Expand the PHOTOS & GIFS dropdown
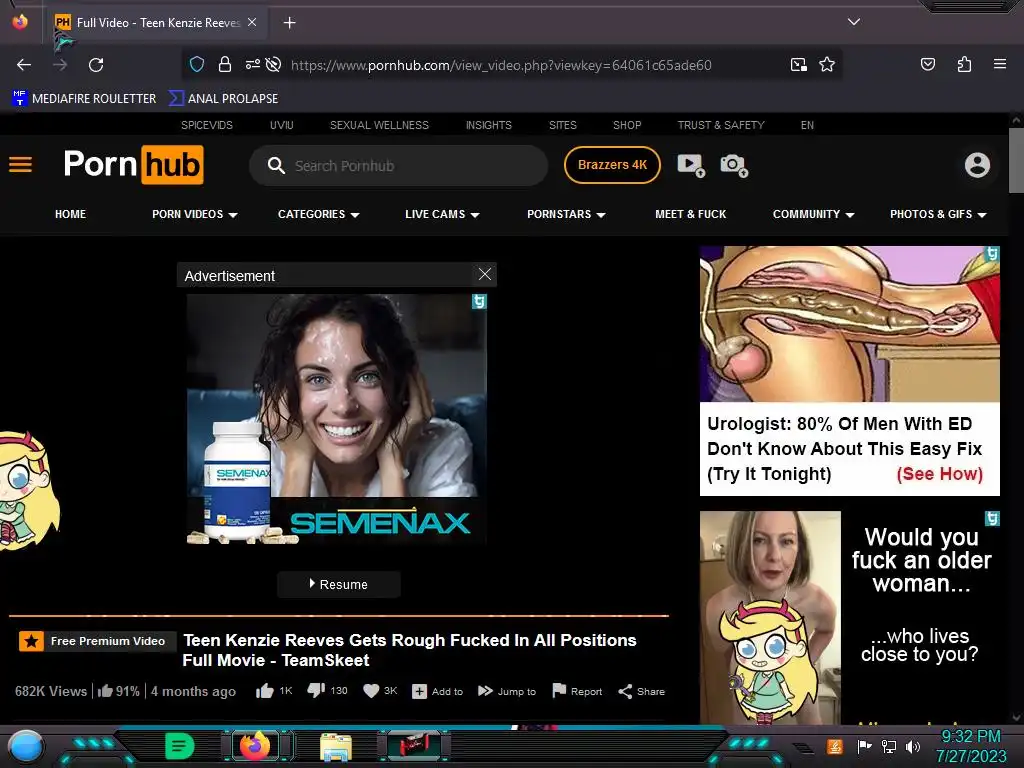1024x768 pixels. 938,214
